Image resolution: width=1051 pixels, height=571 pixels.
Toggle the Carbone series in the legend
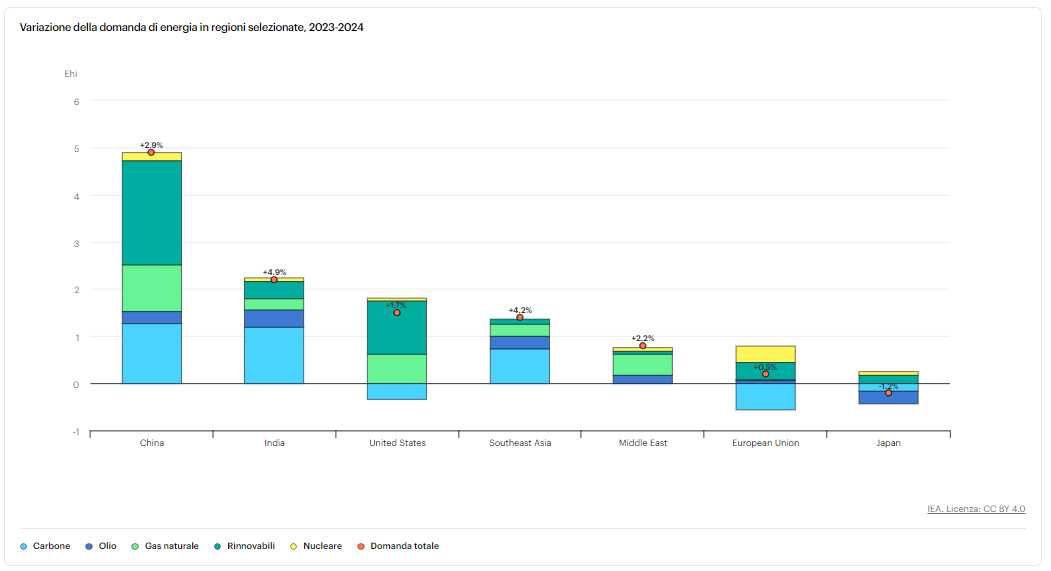click(x=45, y=546)
